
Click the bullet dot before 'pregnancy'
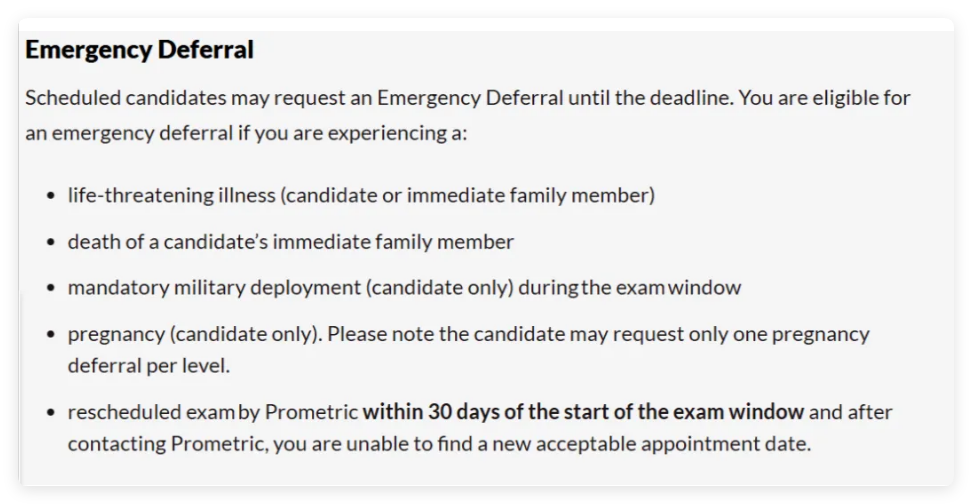[51, 335]
